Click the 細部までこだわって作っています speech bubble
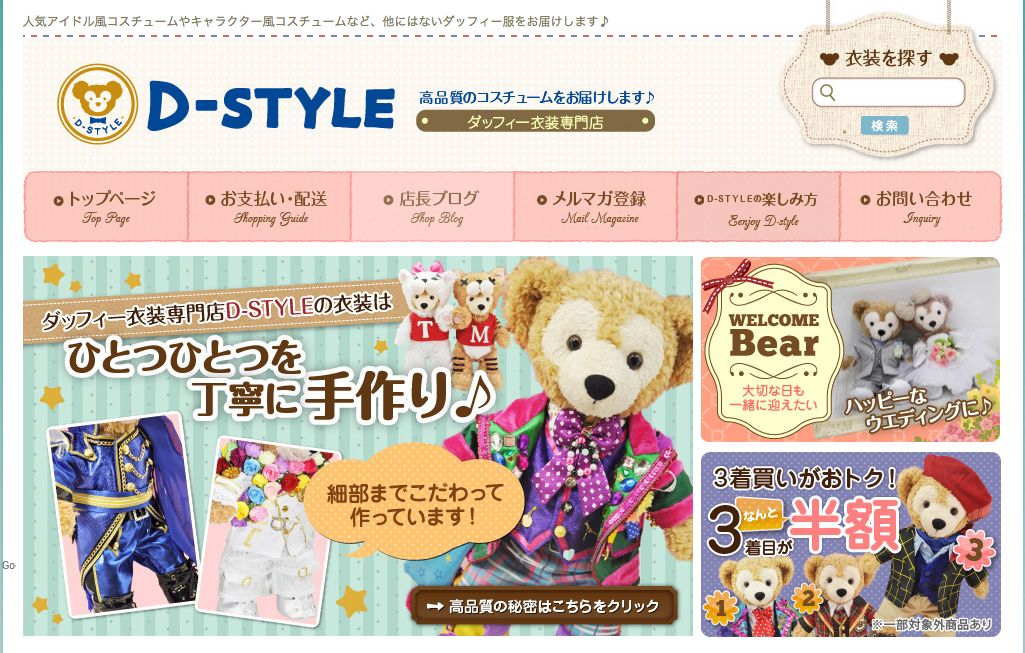The image size is (1025, 653). (414, 503)
